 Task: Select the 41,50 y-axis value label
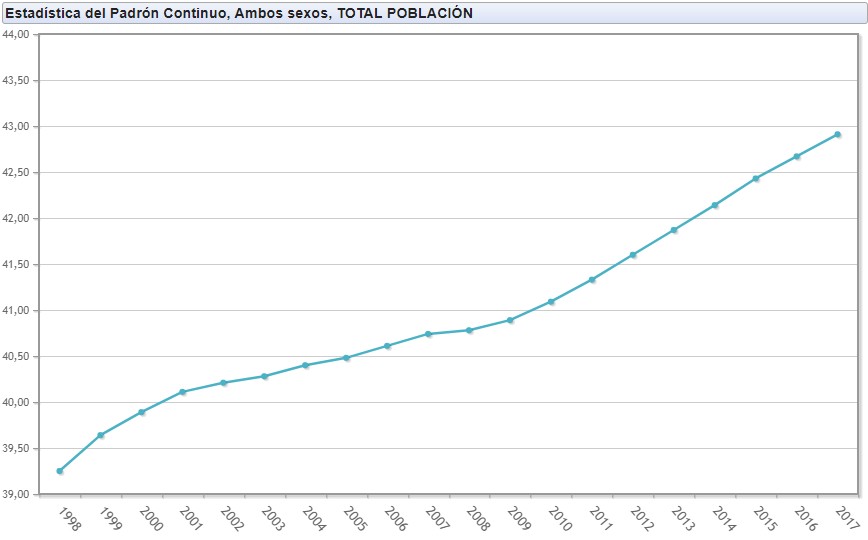click(x=19, y=265)
